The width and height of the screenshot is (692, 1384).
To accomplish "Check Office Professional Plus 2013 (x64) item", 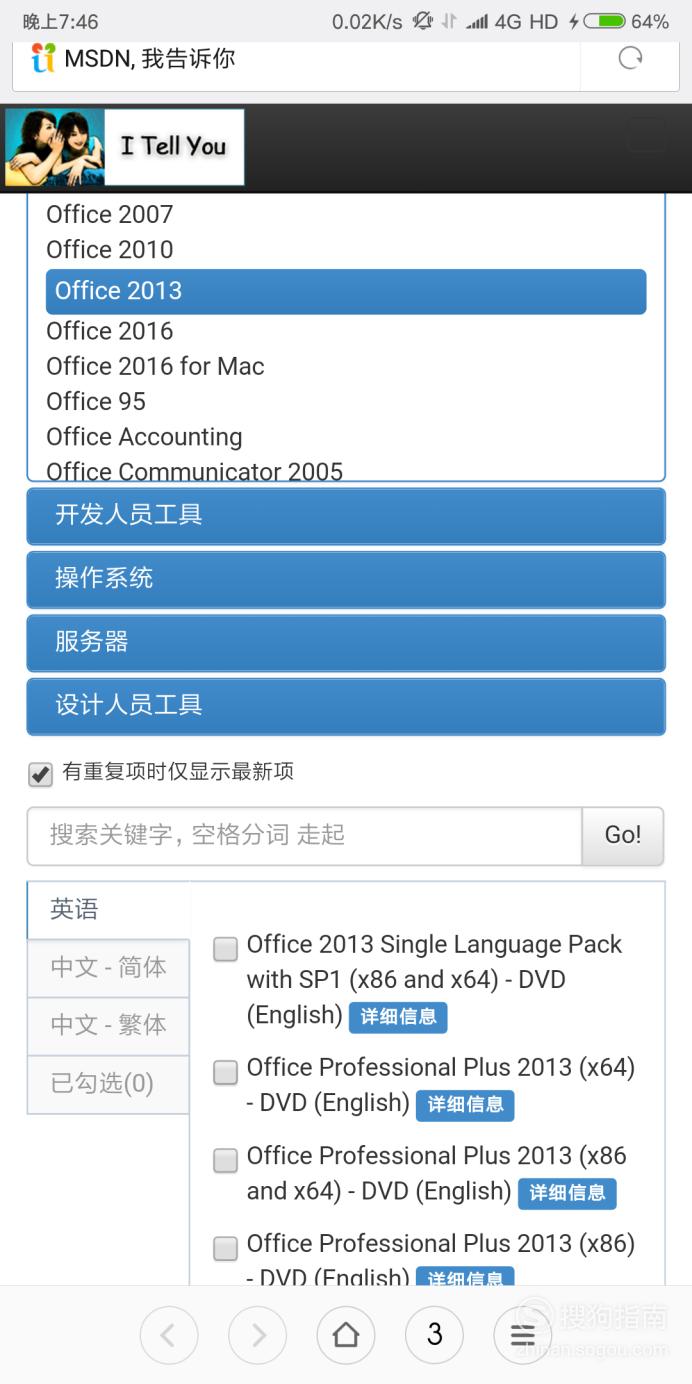I will tap(226, 1072).
